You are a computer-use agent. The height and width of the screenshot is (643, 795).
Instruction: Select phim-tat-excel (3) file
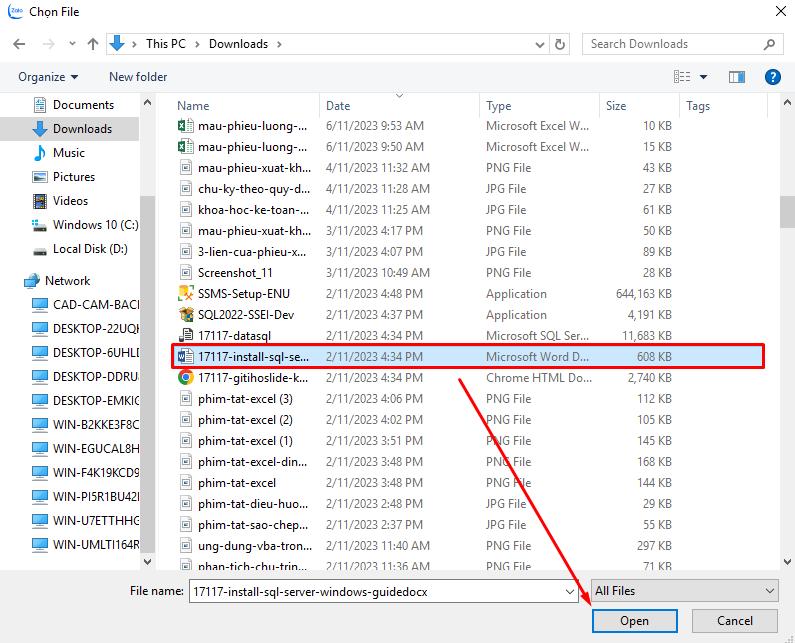(x=468, y=399)
